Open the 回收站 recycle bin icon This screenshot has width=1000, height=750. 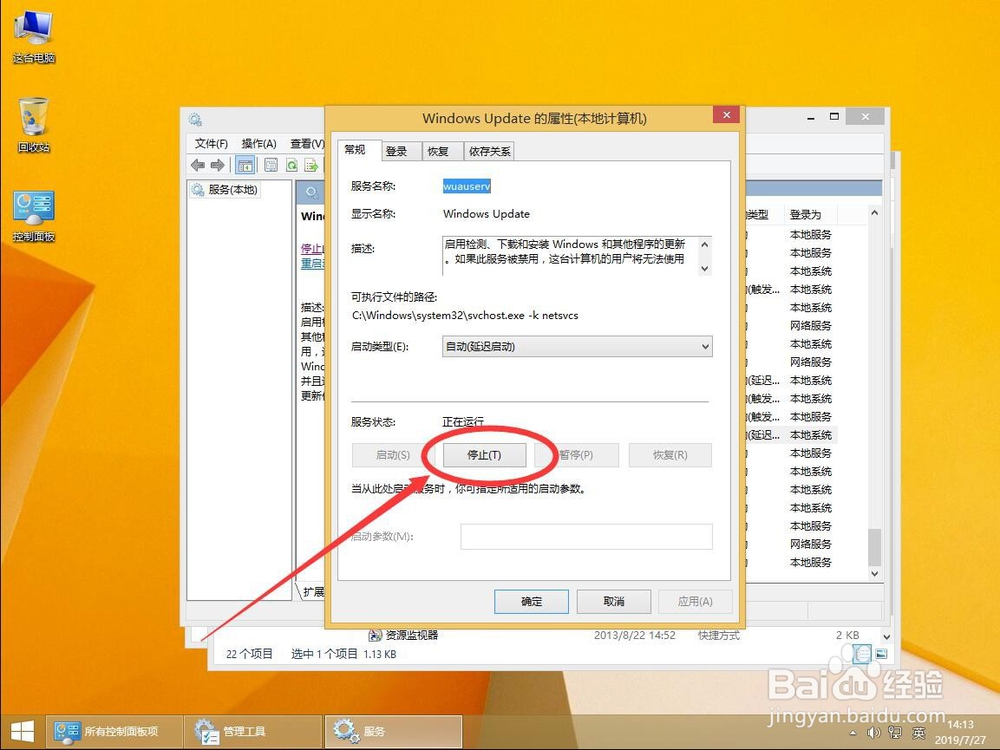point(34,125)
